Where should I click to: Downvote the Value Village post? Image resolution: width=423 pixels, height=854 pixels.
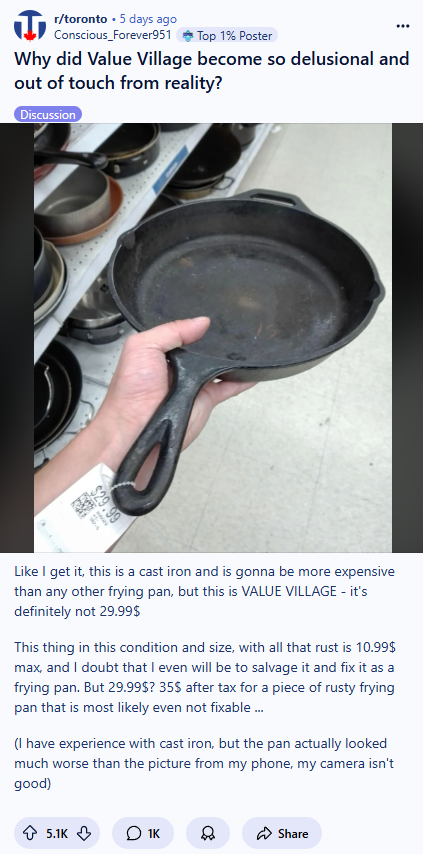84,833
